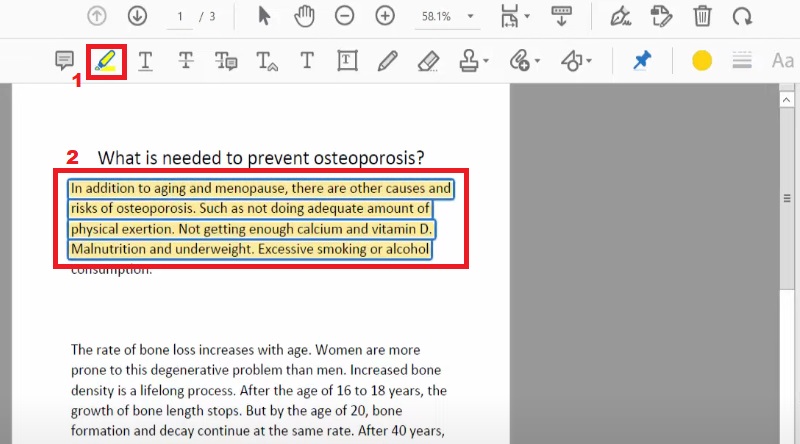Open the Fit page options tool
The width and height of the screenshot is (800, 444).
pos(510,16)
